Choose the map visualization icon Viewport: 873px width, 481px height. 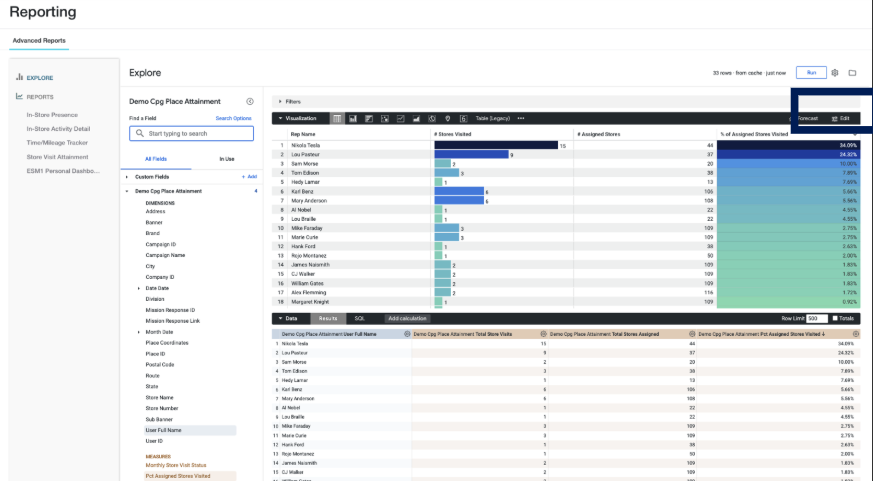[448, 119]
